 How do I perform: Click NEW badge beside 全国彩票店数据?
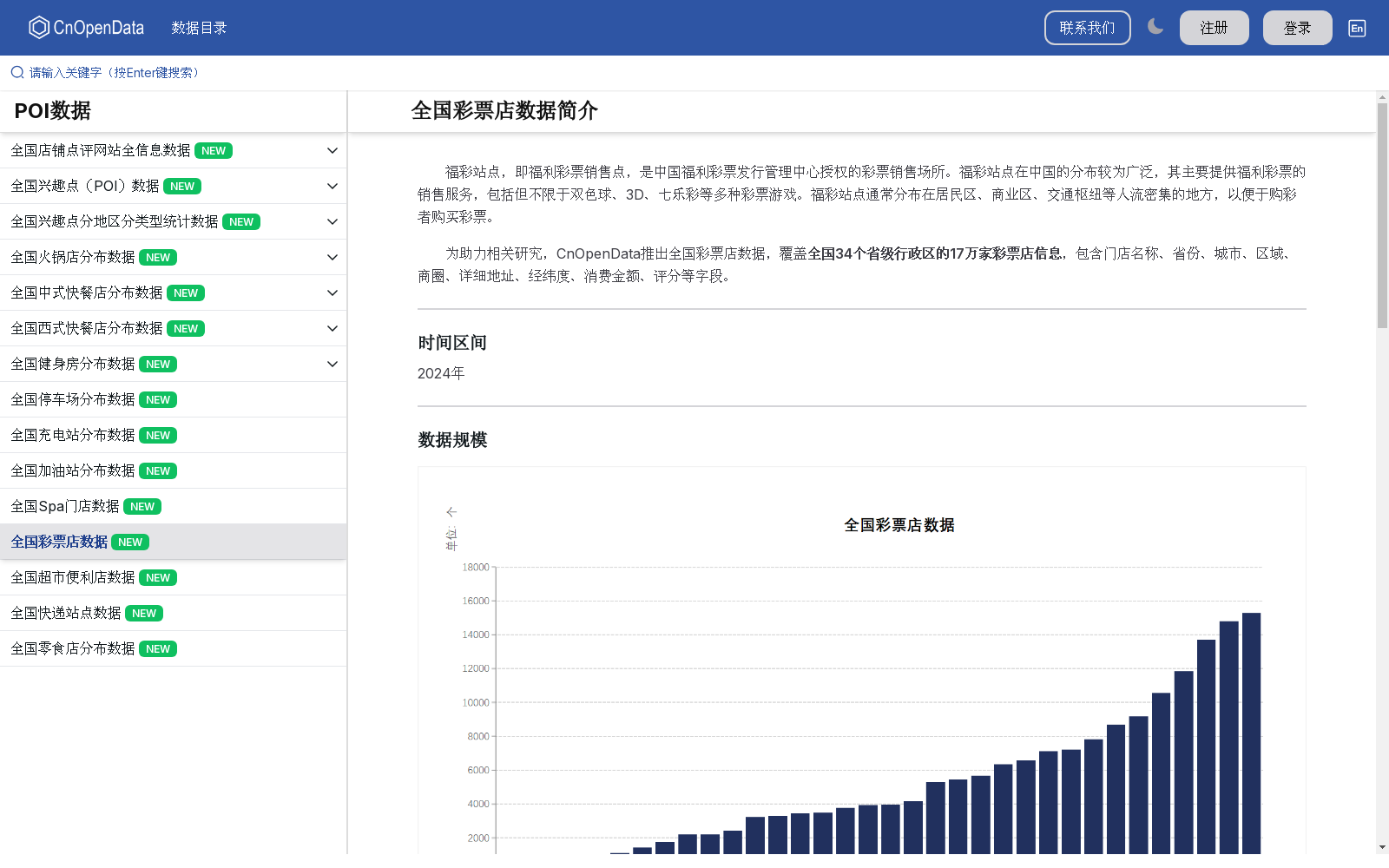click(x=130, y=542)
